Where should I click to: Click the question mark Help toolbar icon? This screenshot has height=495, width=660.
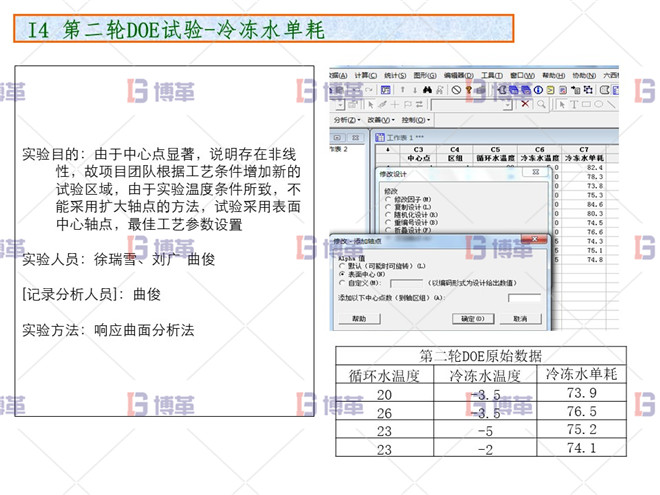[469, 90]
